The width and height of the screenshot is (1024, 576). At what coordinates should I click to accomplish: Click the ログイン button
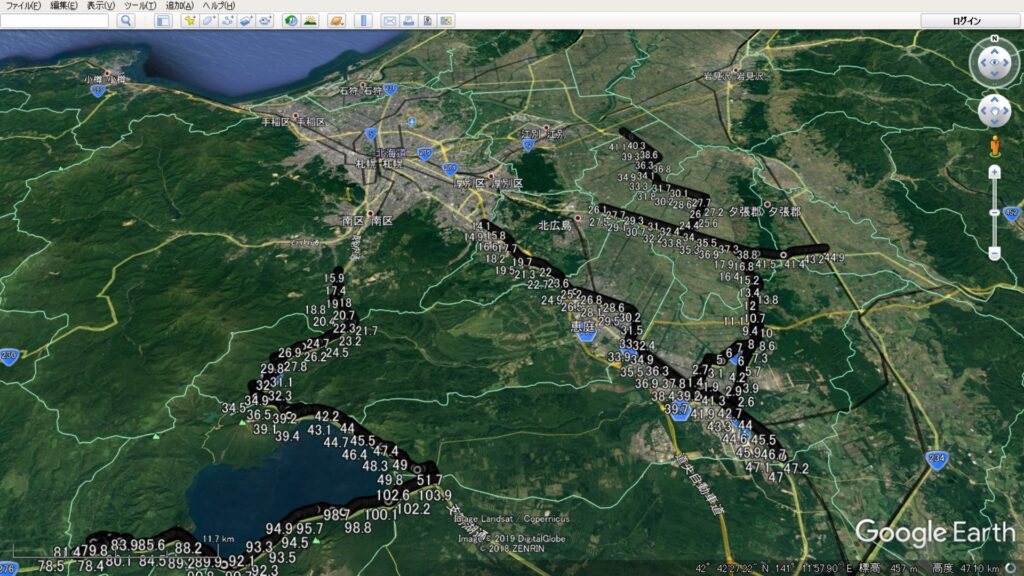tap(967, 20)
